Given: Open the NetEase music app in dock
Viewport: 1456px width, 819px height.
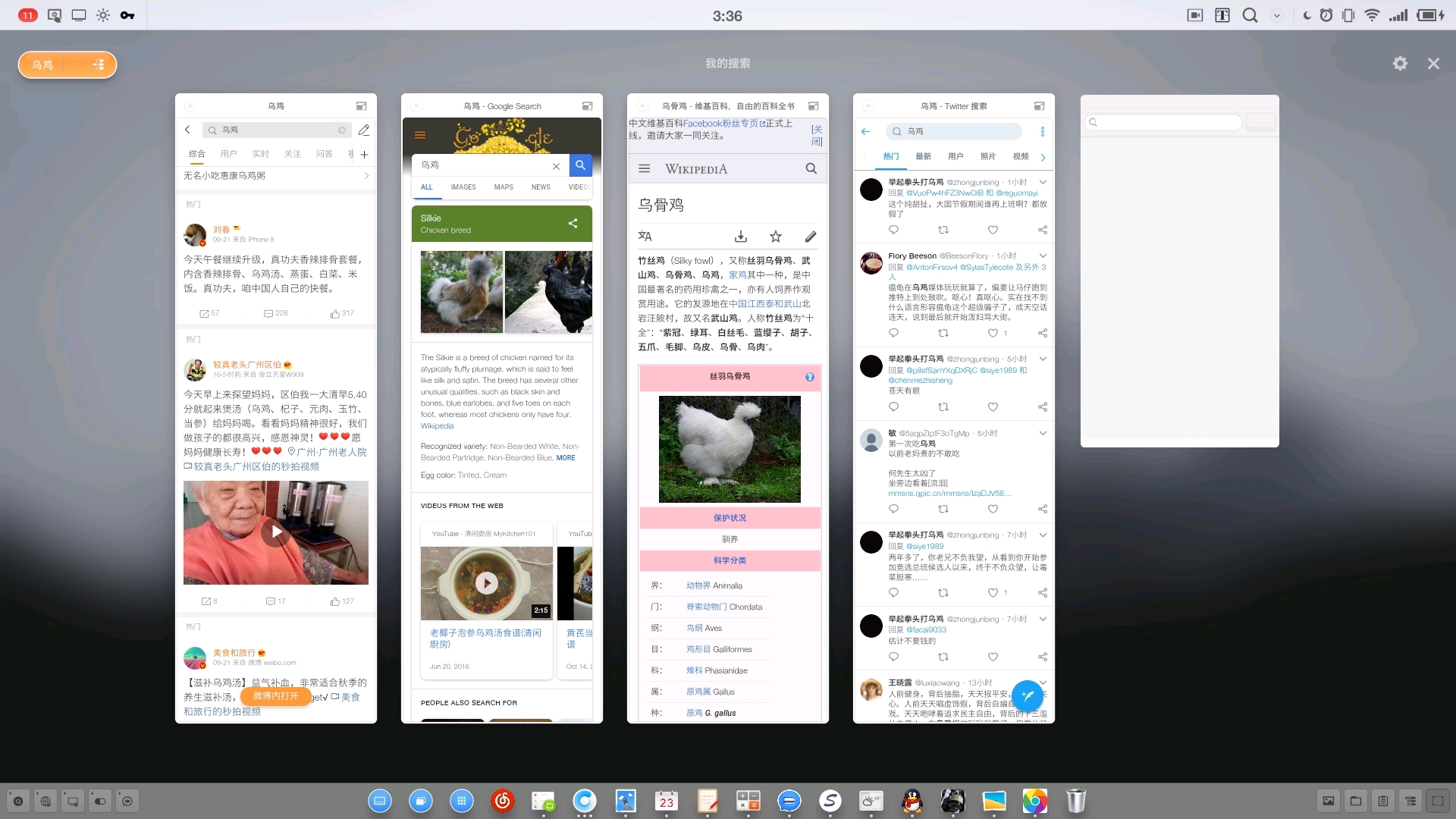Looking at the screenshot, I should click(503, 801).
